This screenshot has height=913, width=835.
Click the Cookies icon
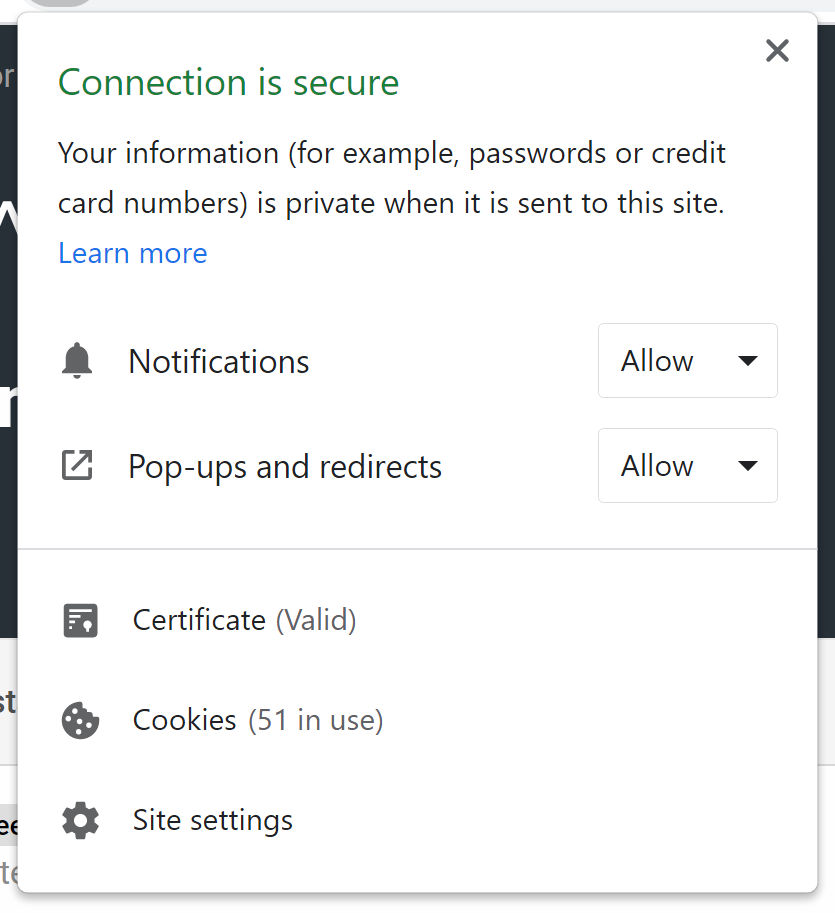tap(80, 720)
